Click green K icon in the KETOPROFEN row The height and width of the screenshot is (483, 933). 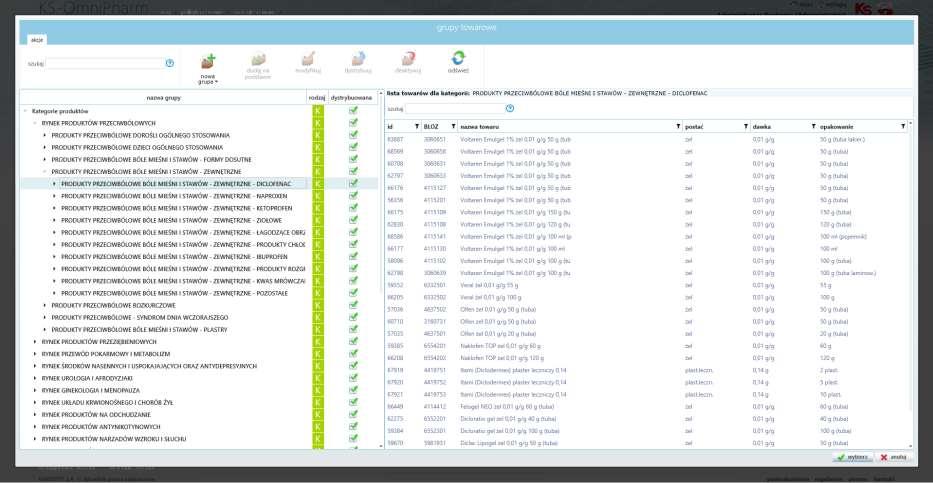point(318,208)
